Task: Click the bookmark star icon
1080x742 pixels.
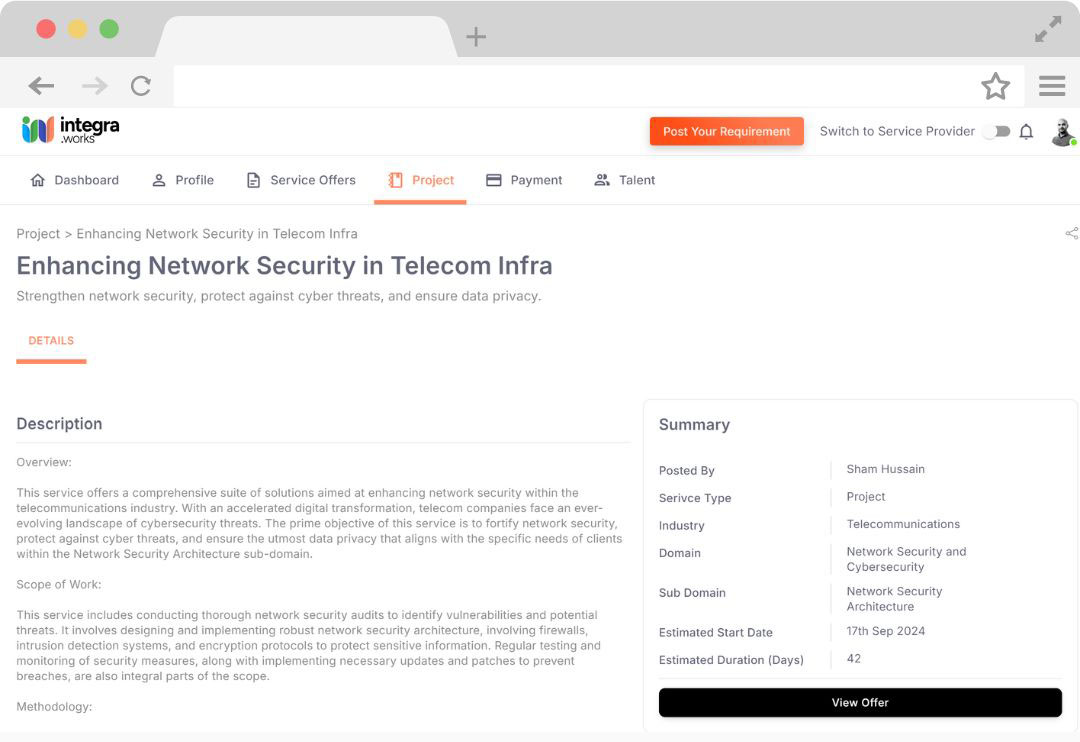Action: [x=995, y=86]
